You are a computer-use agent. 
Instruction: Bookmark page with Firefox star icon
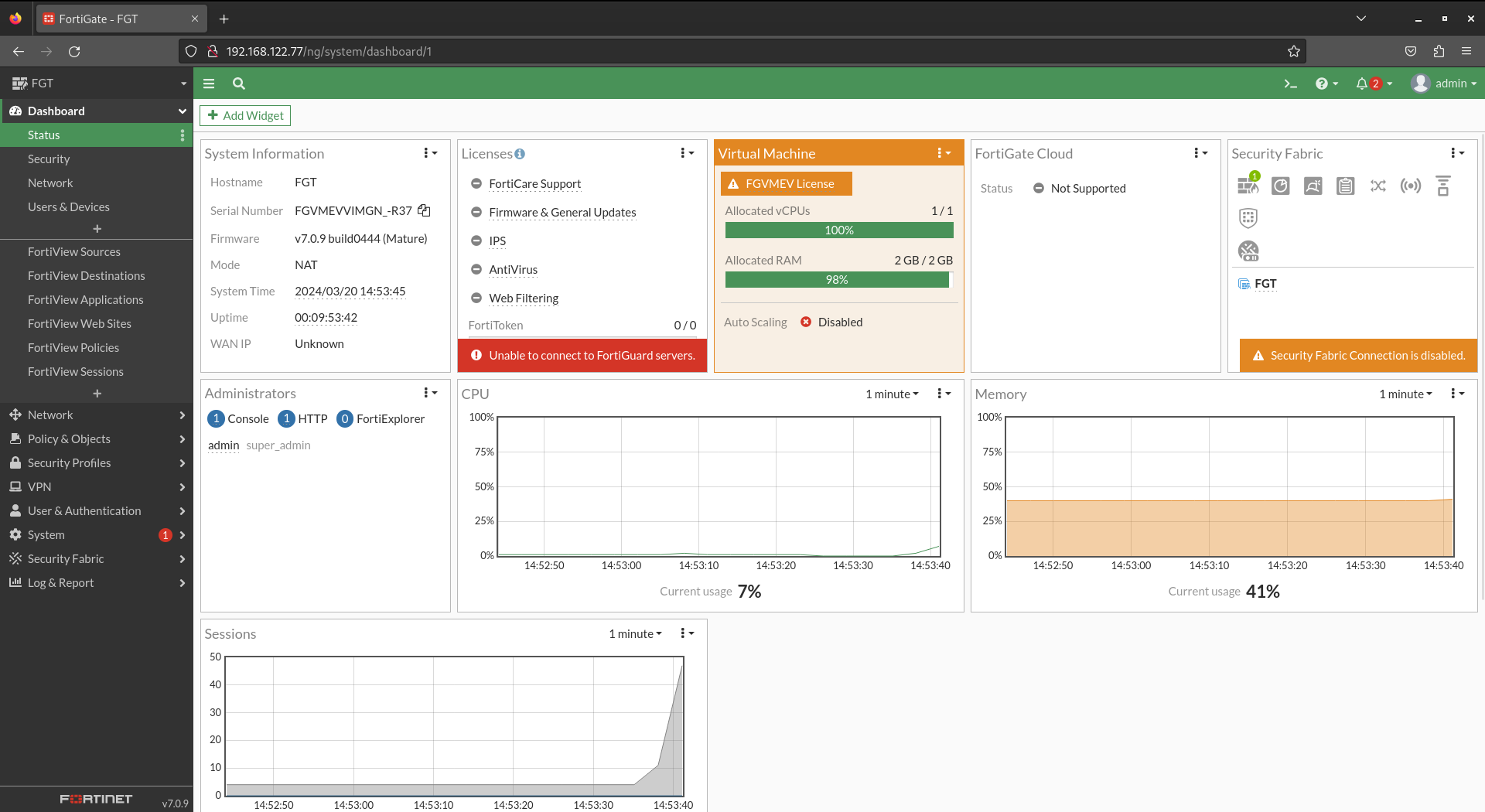coord(1294,52)
